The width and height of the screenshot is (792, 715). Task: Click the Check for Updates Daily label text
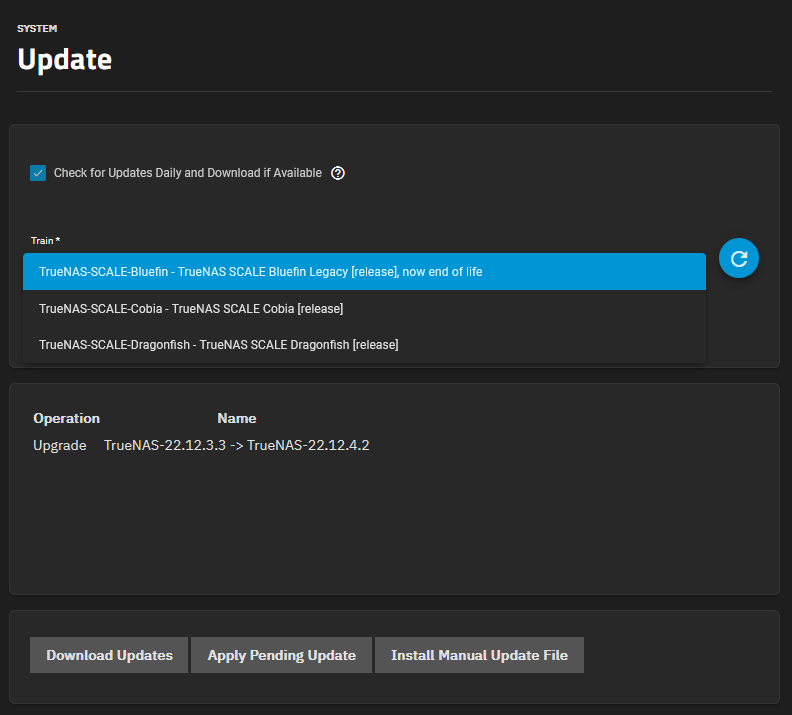coord(187,173)
